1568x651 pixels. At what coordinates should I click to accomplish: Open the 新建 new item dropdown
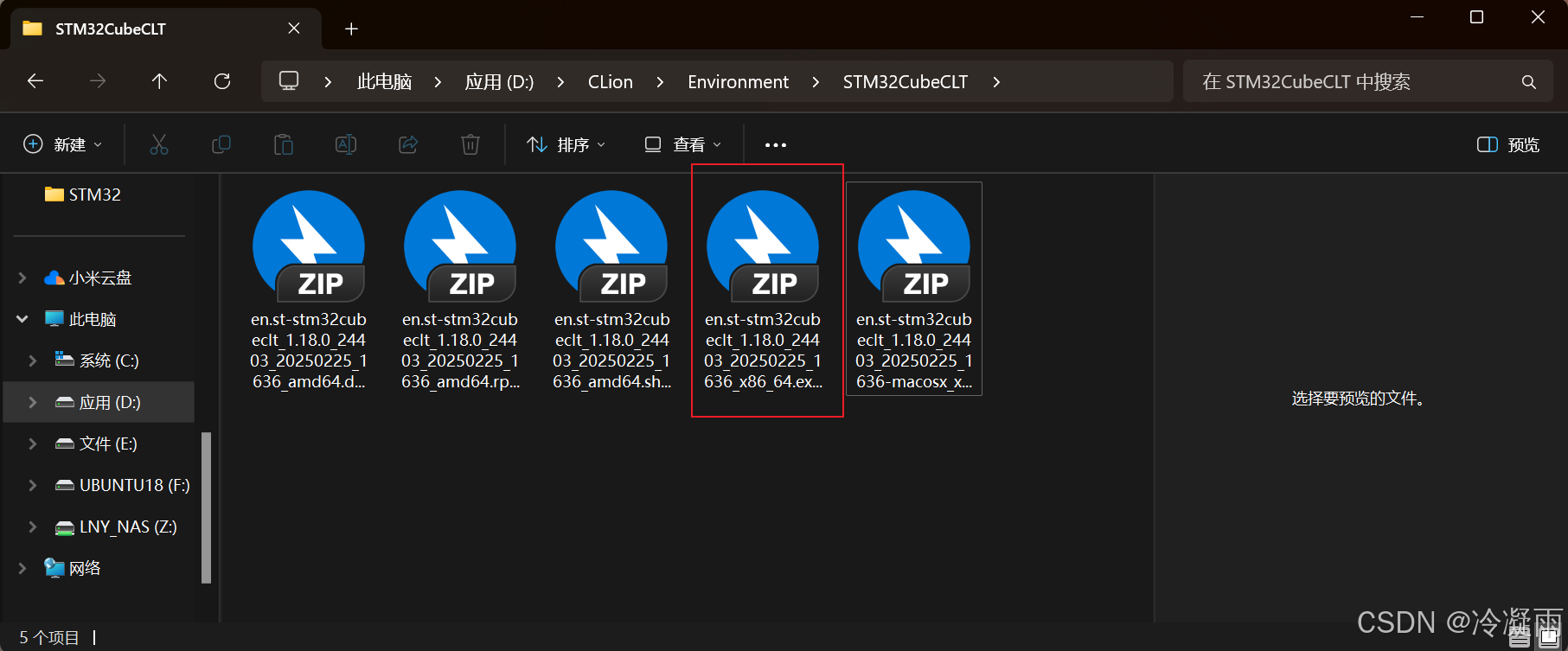(x=63, y=144)
